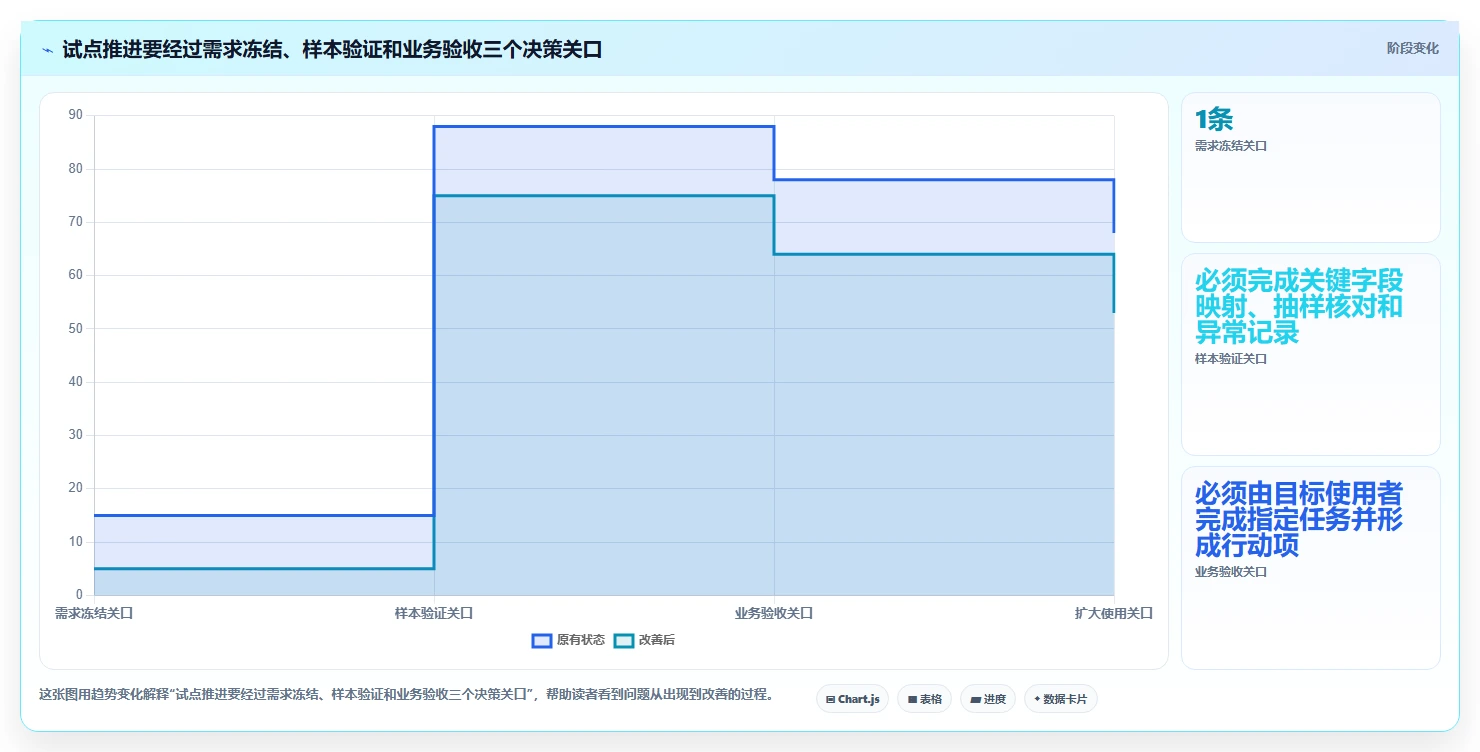Click x-axis label 需求冻结关口
Viewport: 1480px width, 752px height.
tap(94, 613)
